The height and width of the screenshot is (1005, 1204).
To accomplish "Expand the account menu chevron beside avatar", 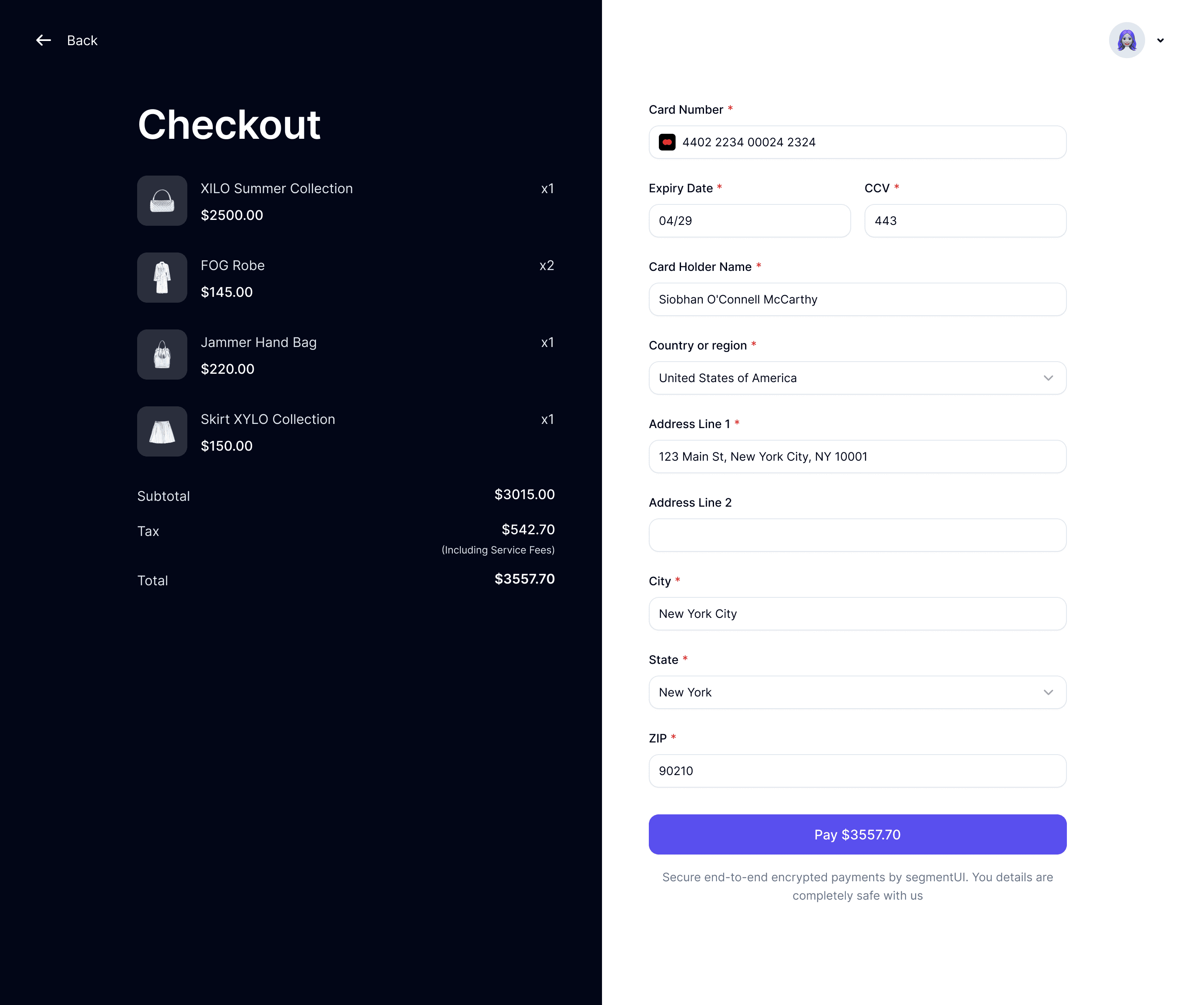I will coord(1161,40).
